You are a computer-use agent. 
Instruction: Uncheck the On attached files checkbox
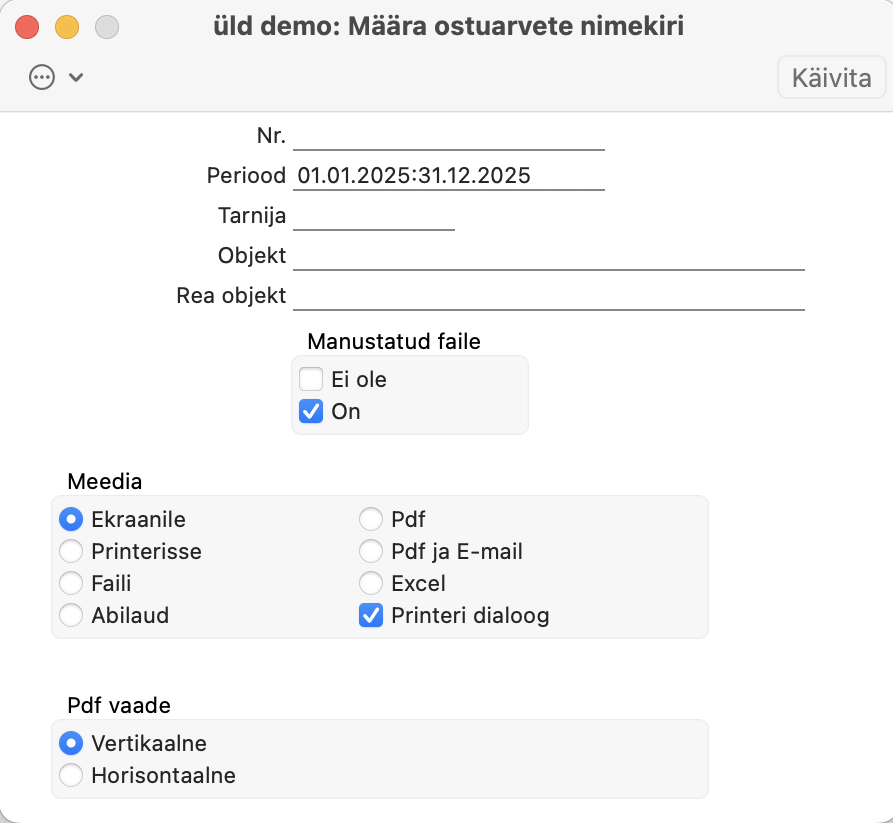tap(311, 411)
